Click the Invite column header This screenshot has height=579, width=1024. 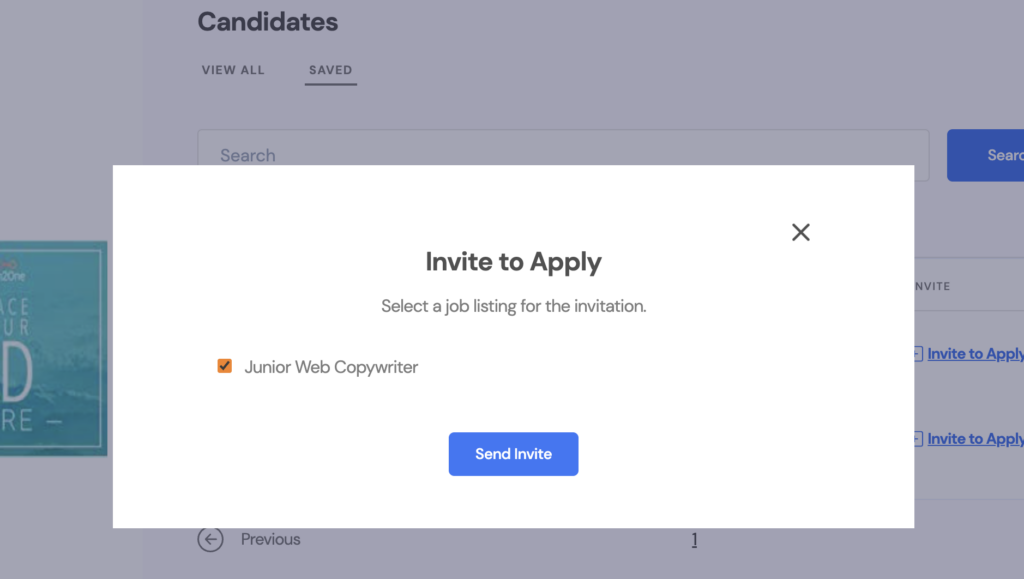(x=932, y=286)
